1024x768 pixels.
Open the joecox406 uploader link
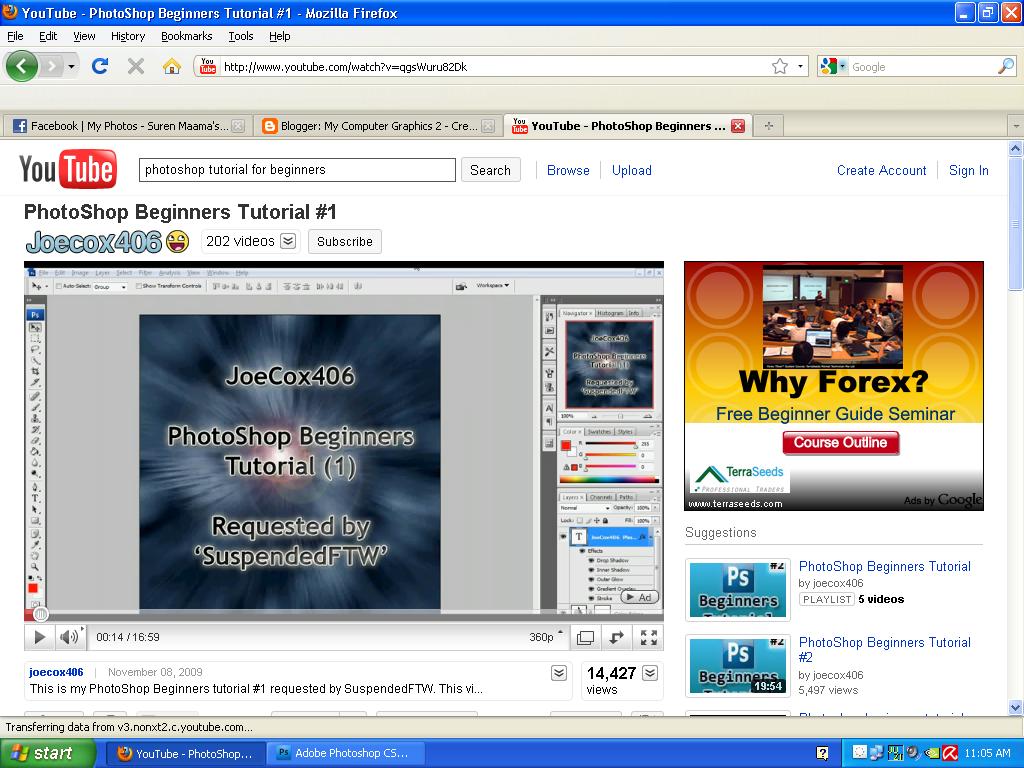[56, 672]
